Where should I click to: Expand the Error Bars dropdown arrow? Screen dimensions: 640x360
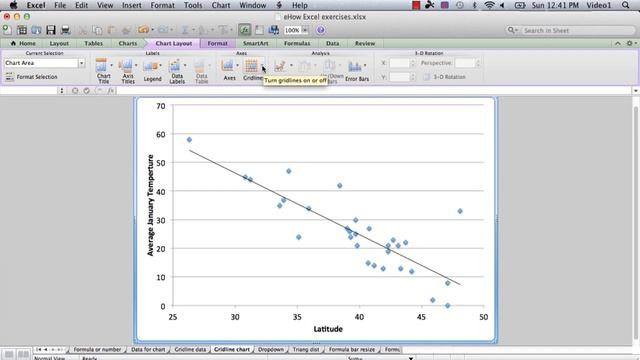(x=365, y=65)
